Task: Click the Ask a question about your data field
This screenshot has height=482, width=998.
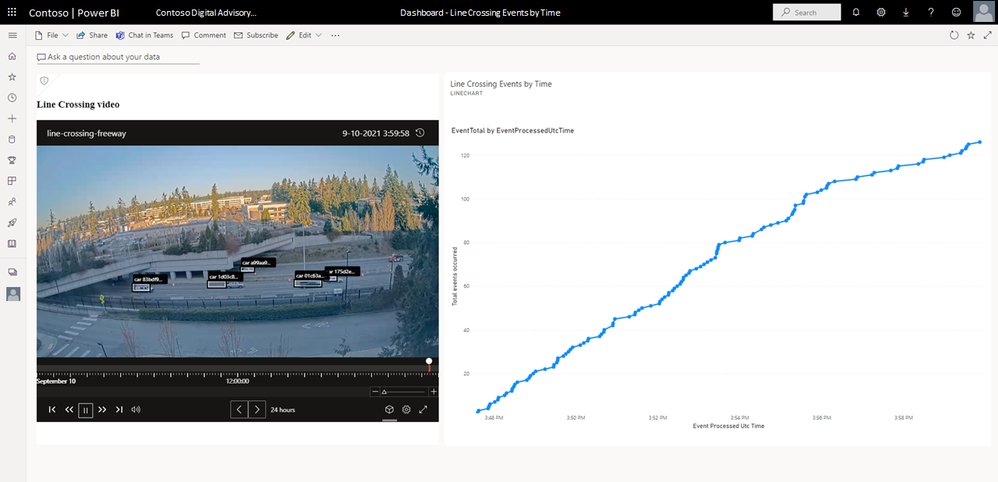Action: (x=118, y=57)
